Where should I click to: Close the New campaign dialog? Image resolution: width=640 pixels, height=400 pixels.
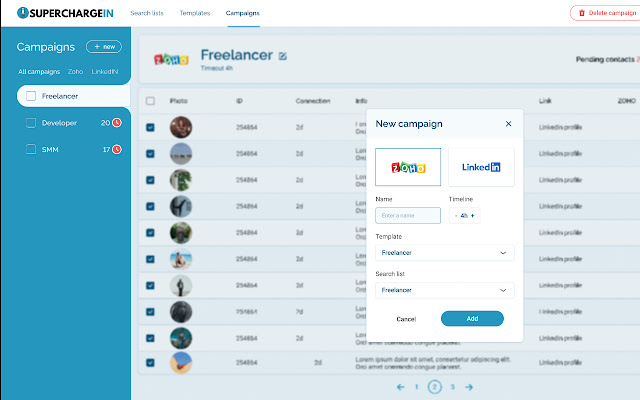pos(508,124)
